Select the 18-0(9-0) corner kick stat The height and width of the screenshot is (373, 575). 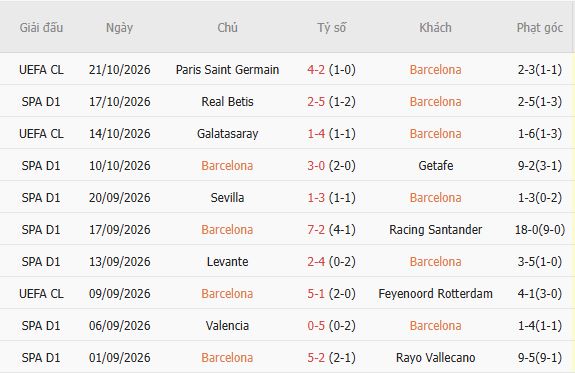539,230
